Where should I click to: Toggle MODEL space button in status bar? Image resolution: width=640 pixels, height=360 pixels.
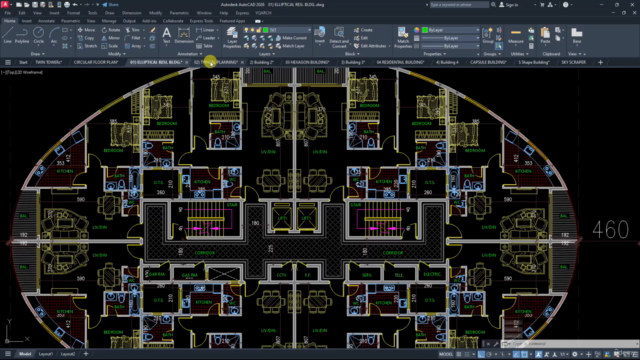[446, 354]
